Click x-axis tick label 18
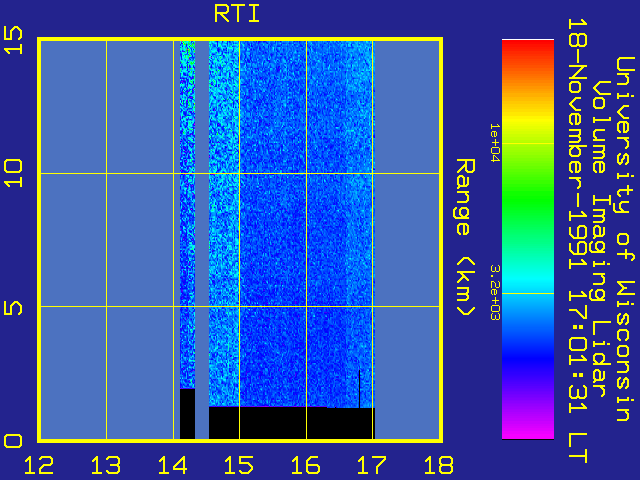640x480 pixels. 439,465
